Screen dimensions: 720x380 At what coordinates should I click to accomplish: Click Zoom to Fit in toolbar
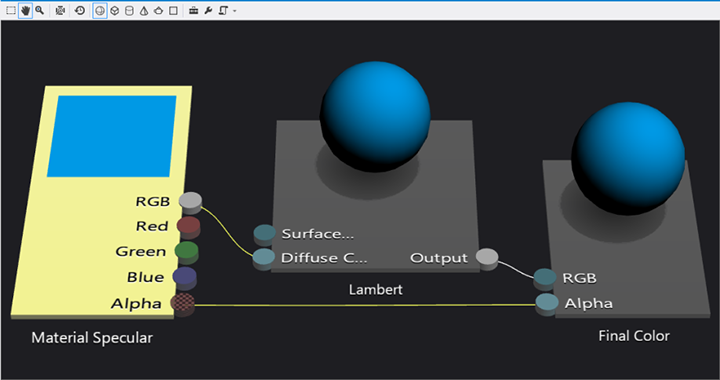point(60,10)
